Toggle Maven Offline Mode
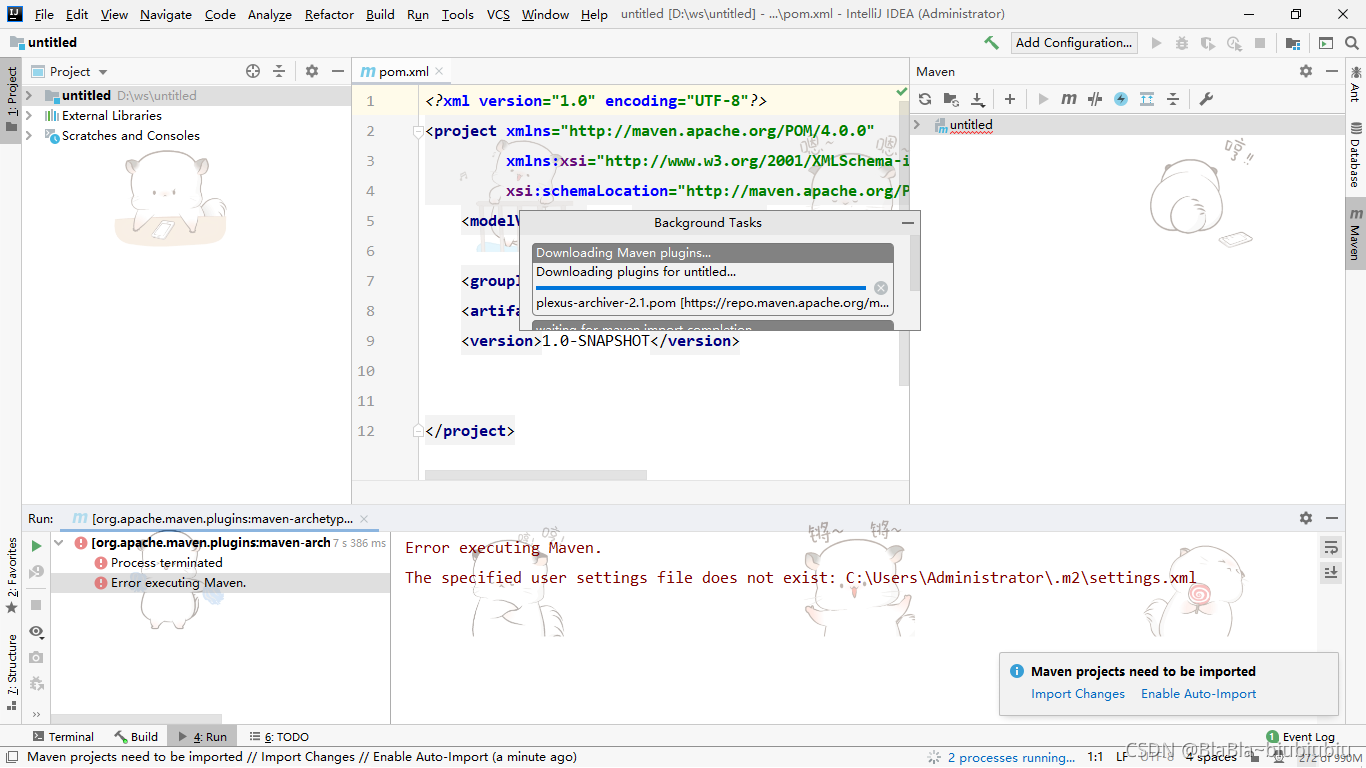The width and height of the screenshot is (1366, 768). click(x=1095, y=99)
